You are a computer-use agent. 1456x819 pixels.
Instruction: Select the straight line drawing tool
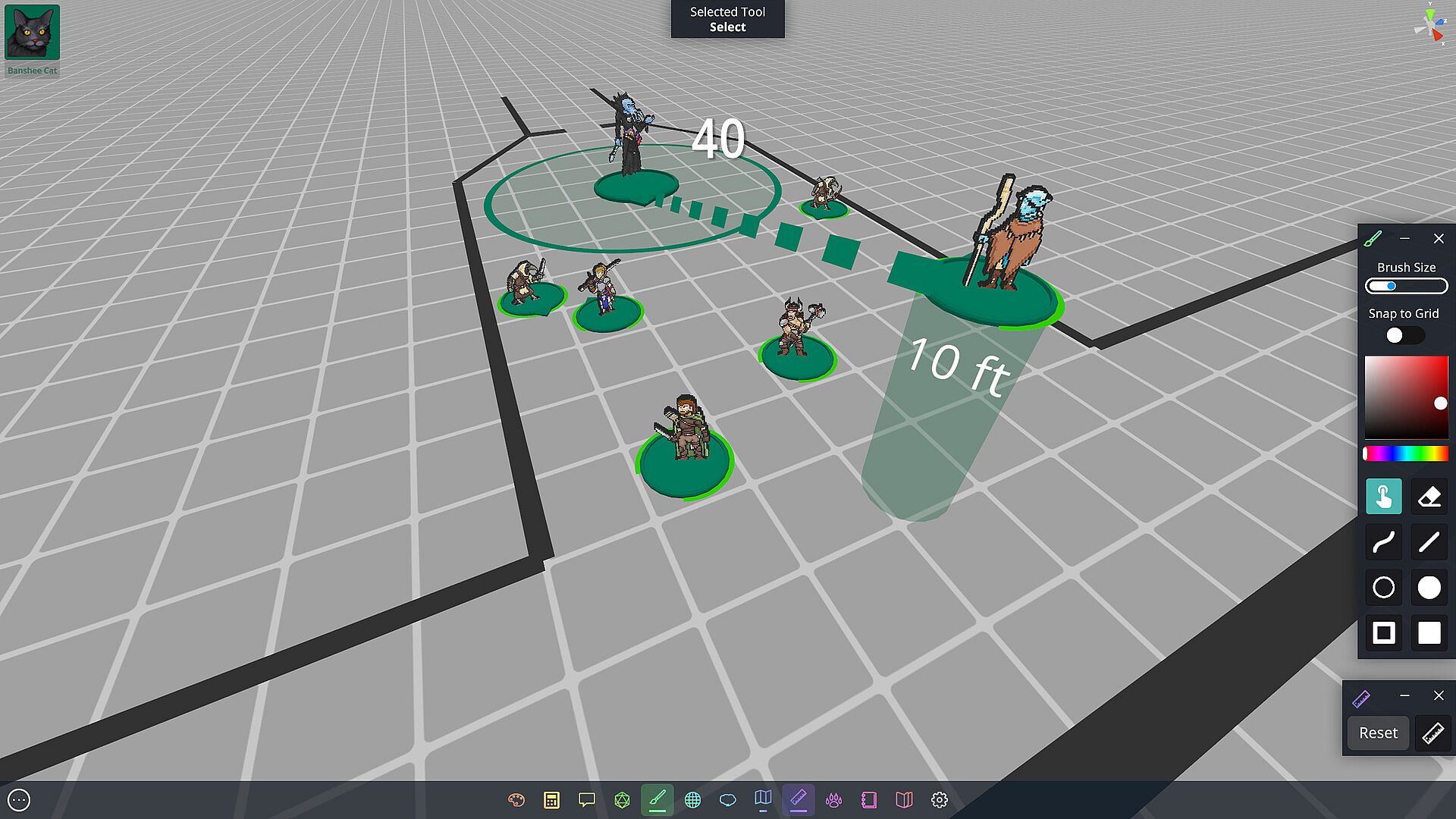click(1429, 542)
